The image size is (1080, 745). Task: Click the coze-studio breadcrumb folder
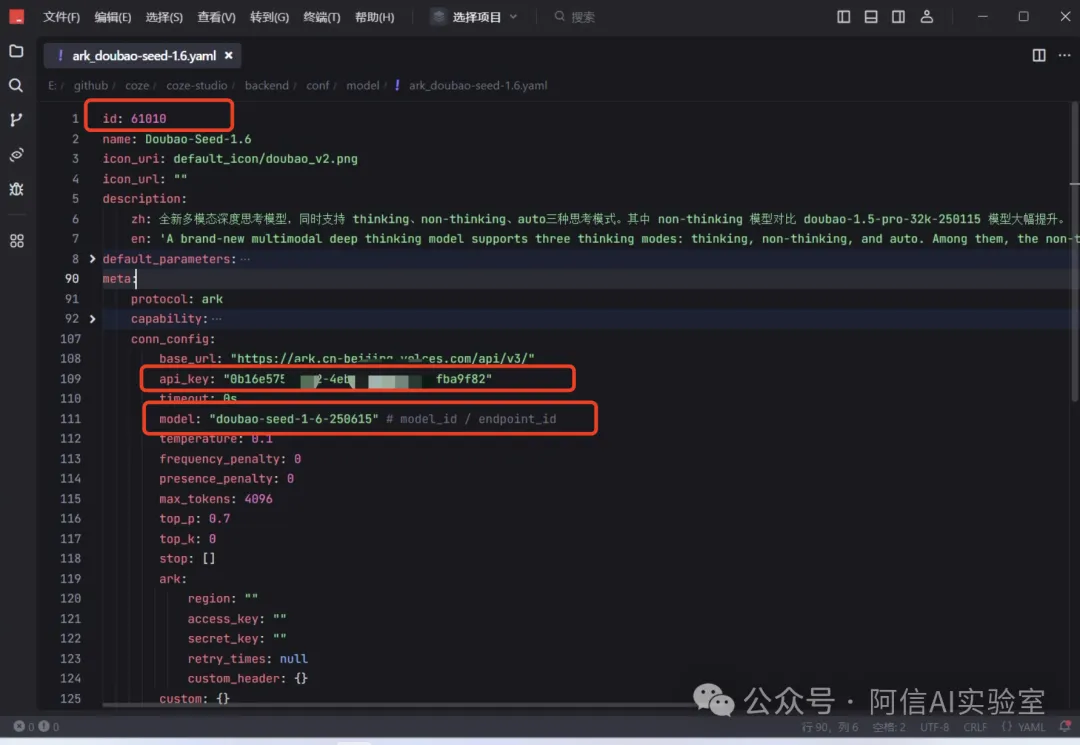click(195, 86)
